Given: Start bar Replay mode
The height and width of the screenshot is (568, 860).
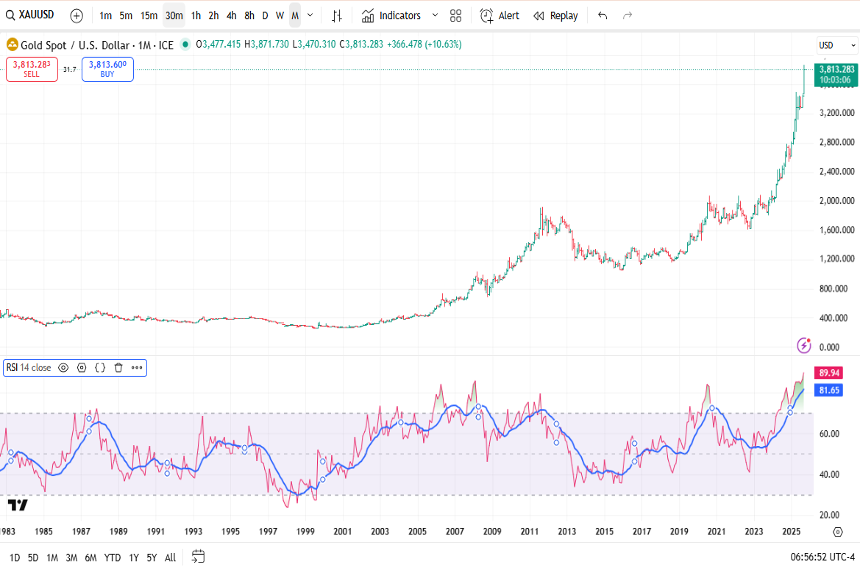Looking at the screenshot, I should pos(555,16).
